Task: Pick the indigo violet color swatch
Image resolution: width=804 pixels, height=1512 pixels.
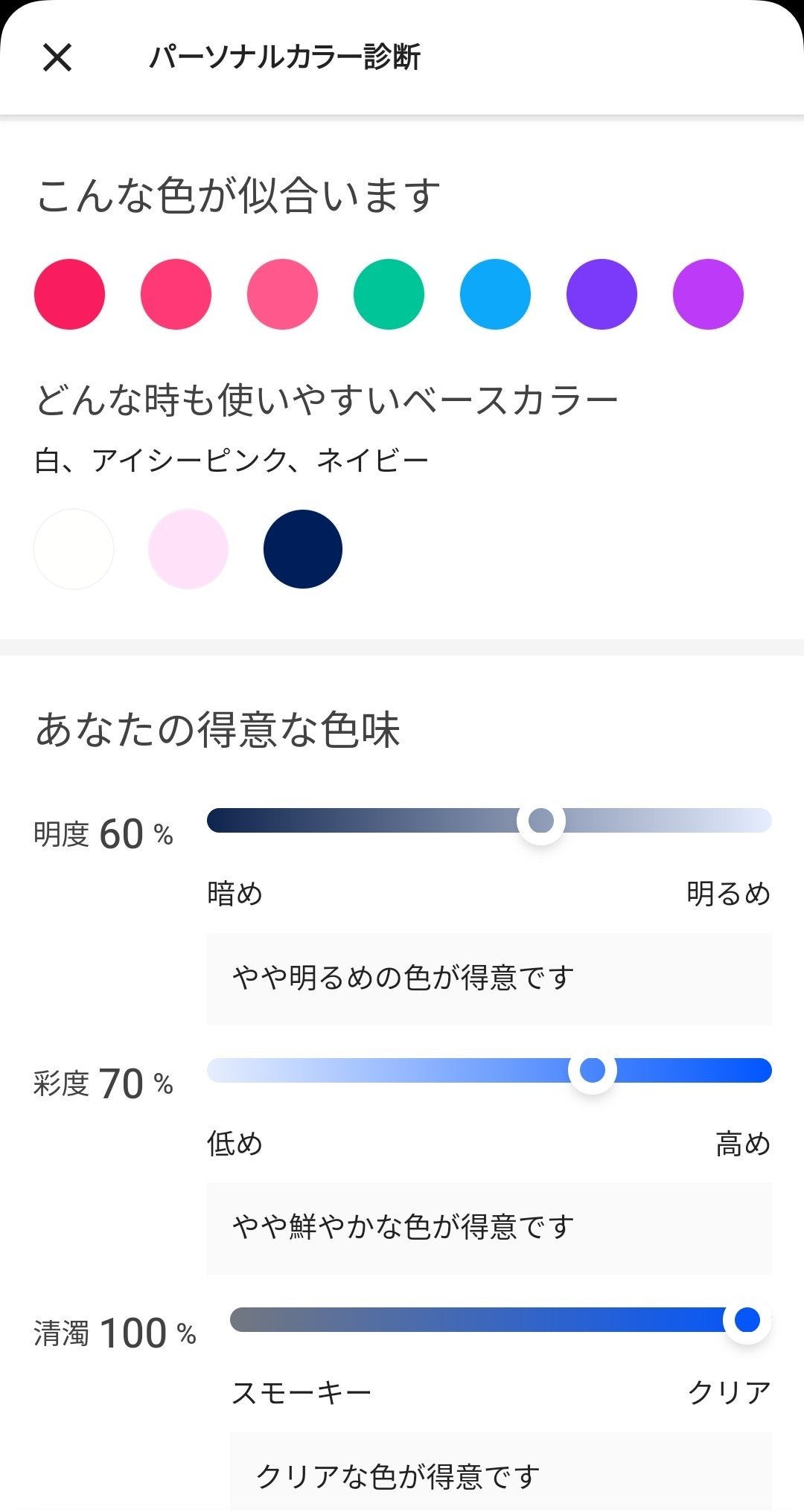Action: pos(602,294)
